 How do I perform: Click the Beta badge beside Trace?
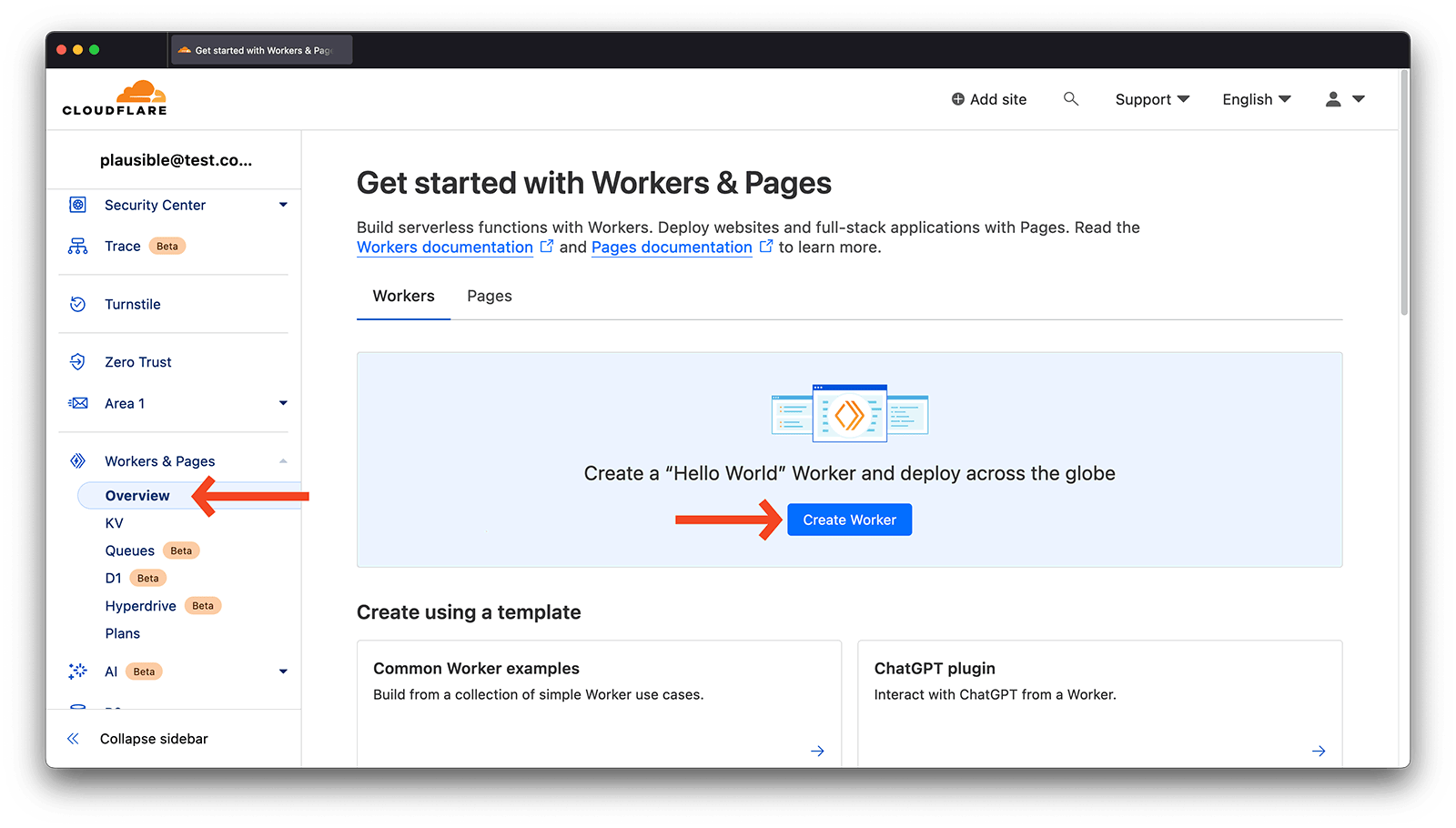[167, 246]
